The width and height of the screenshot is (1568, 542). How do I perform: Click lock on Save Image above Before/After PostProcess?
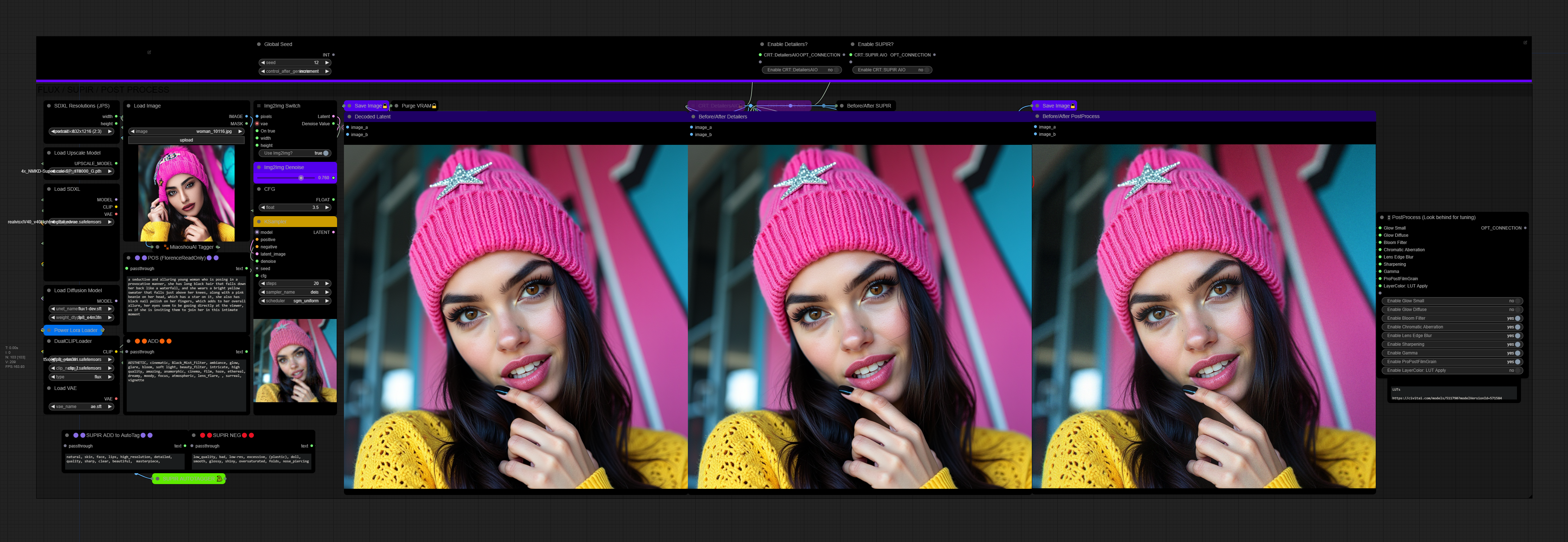(x=1072, y=106)
